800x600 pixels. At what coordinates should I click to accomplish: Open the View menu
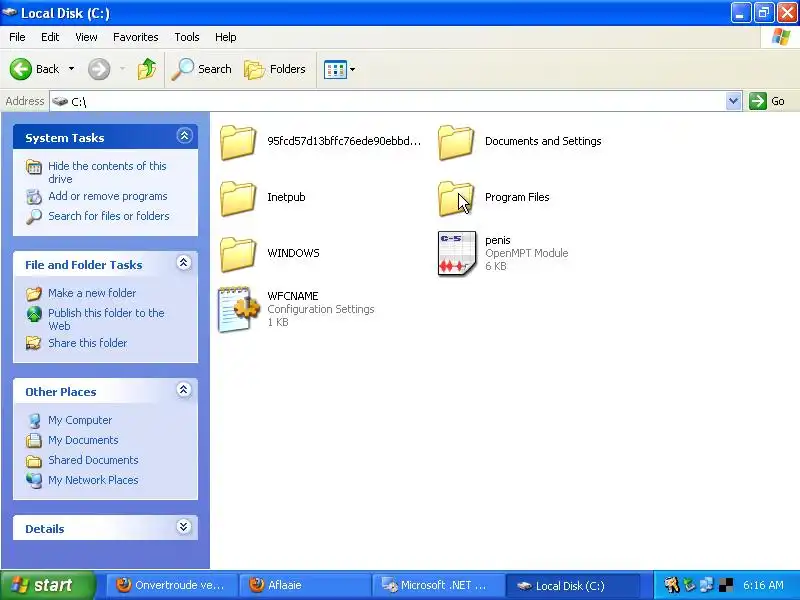click(x=86, y=37)
